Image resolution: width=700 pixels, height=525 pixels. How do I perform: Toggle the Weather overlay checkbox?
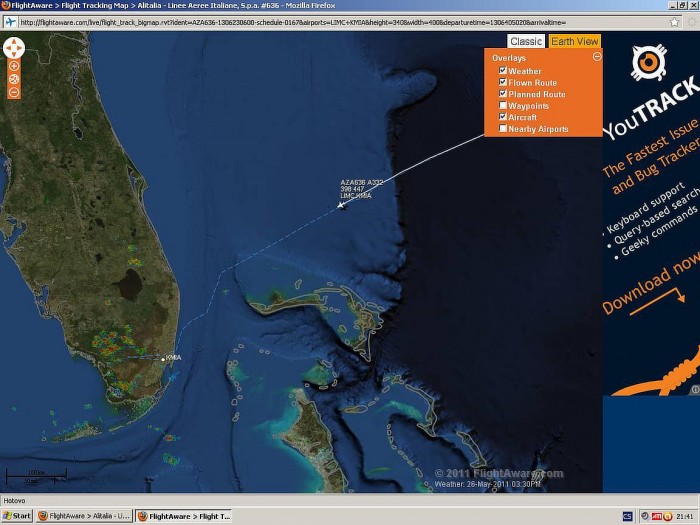[x=503, y=70]
